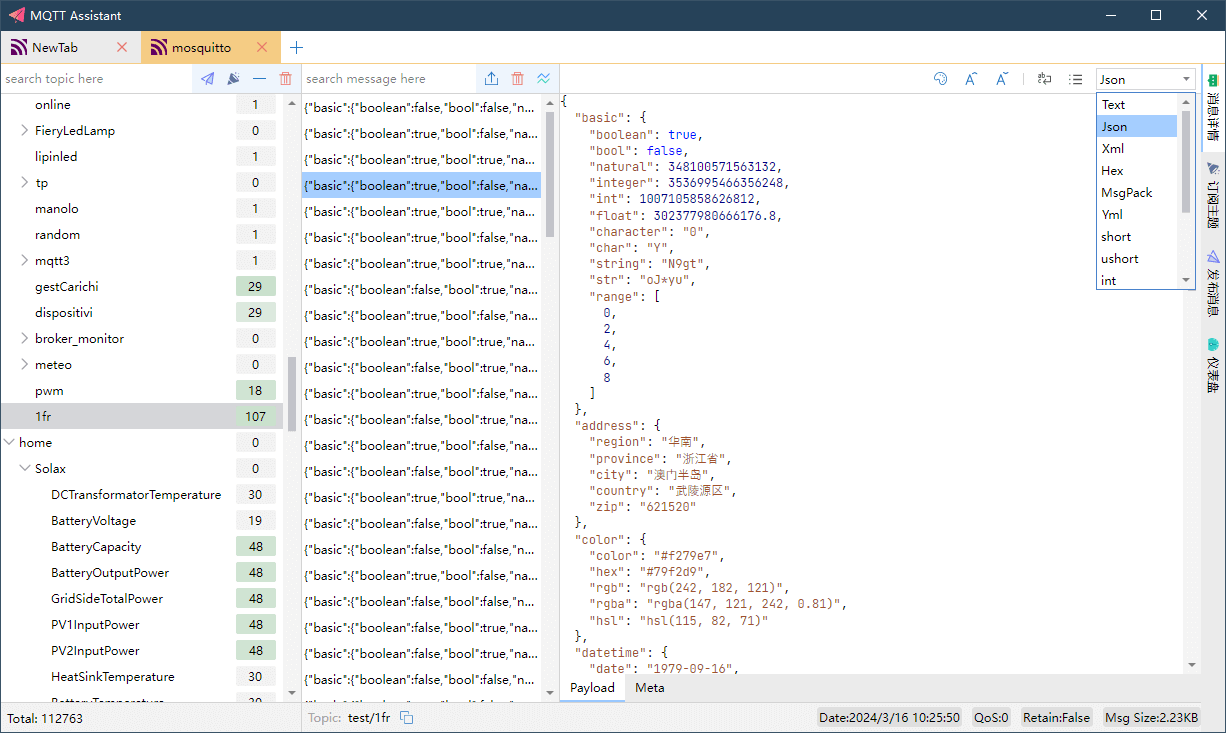
Task: Switch to the Meta tab
Action: pyautogui.click(x=649, y=688)
